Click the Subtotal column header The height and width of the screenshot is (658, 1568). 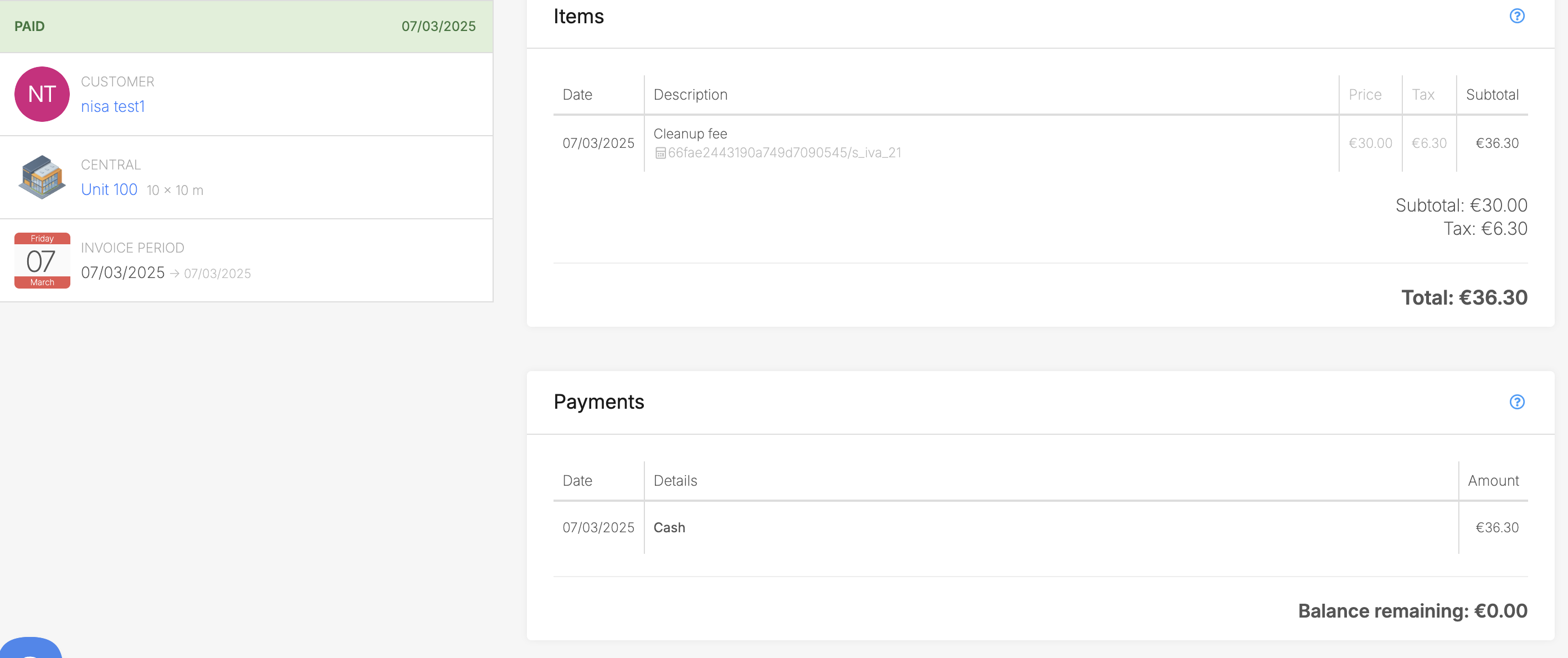tap(1492, 95)
